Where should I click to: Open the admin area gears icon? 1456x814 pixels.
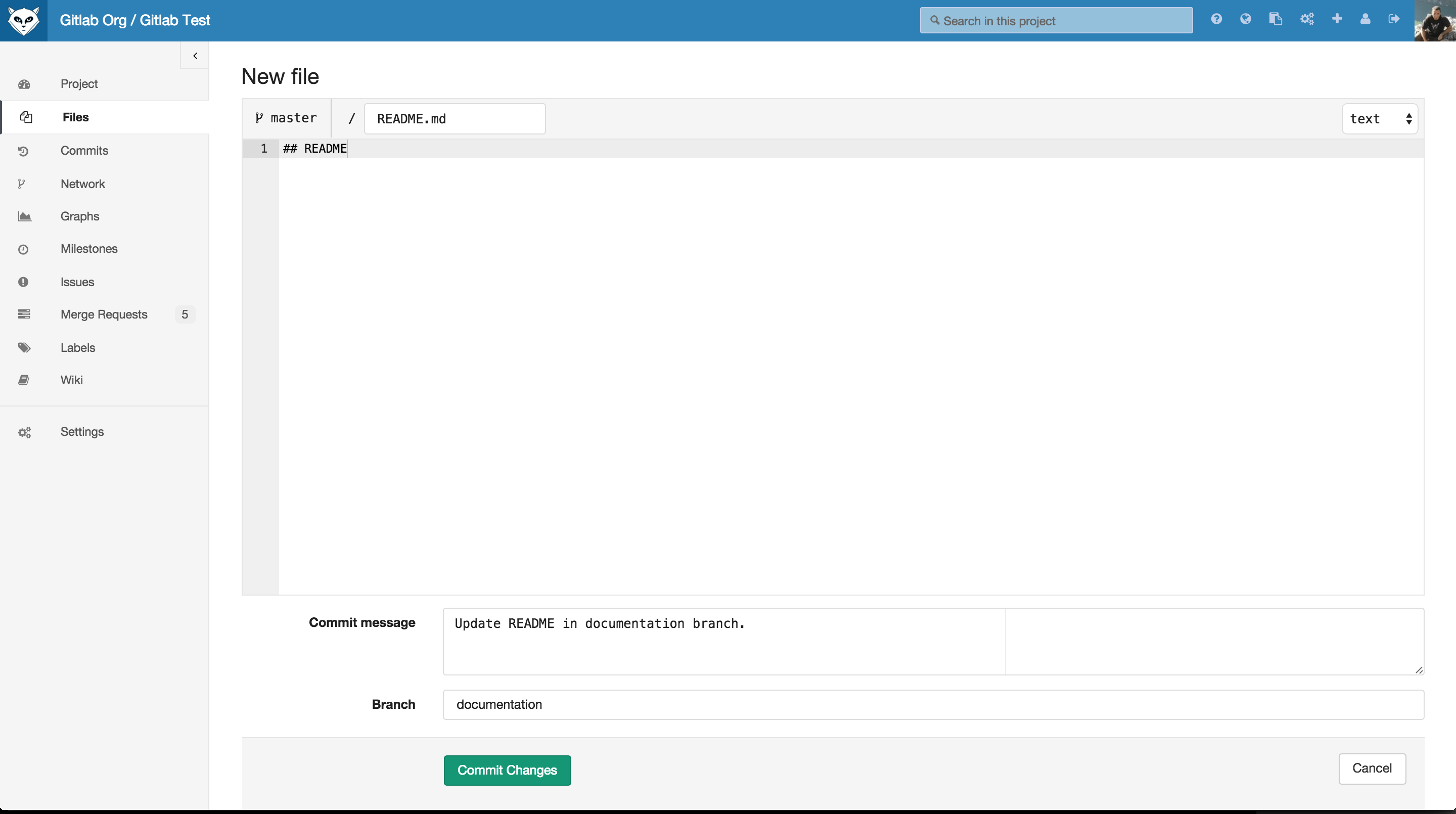(x=1307, y=19)
